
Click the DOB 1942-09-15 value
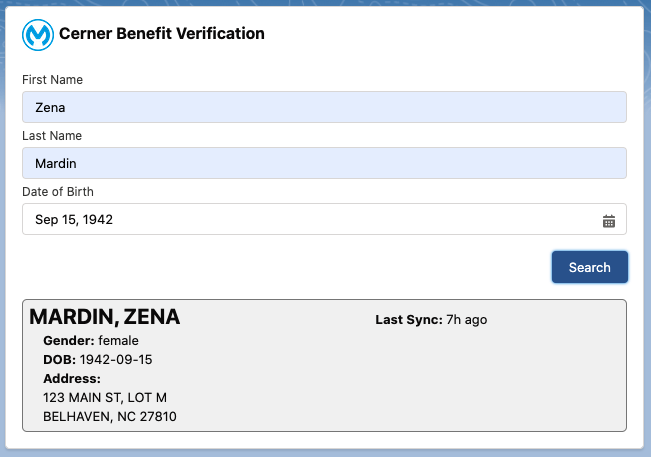point(116,359)
